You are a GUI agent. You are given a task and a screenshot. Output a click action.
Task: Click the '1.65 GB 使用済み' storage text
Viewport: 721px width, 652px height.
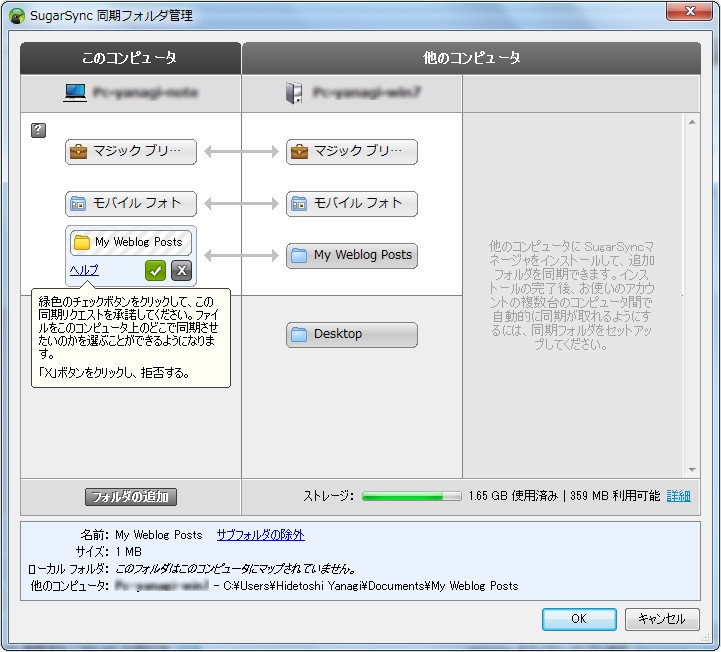point(513,496)
